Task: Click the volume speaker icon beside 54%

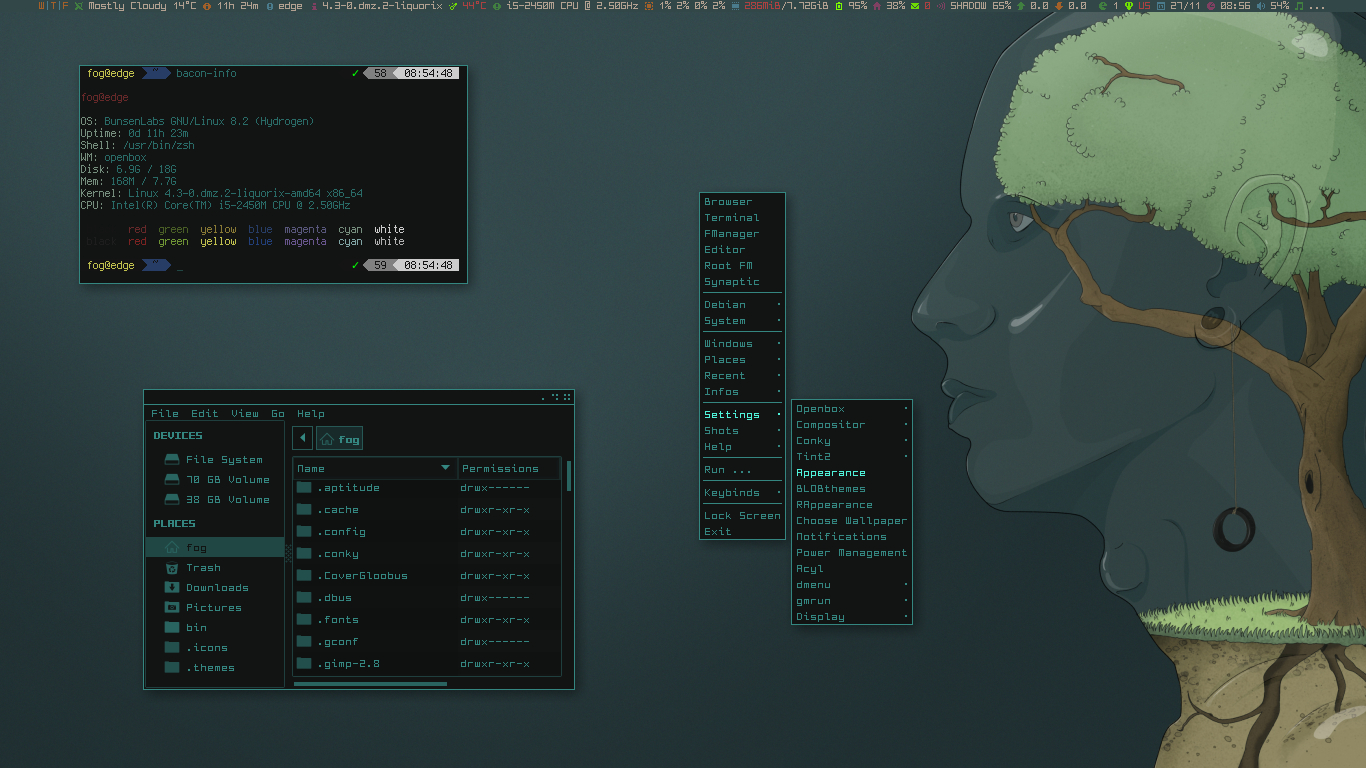Action: pos(1260,6)
